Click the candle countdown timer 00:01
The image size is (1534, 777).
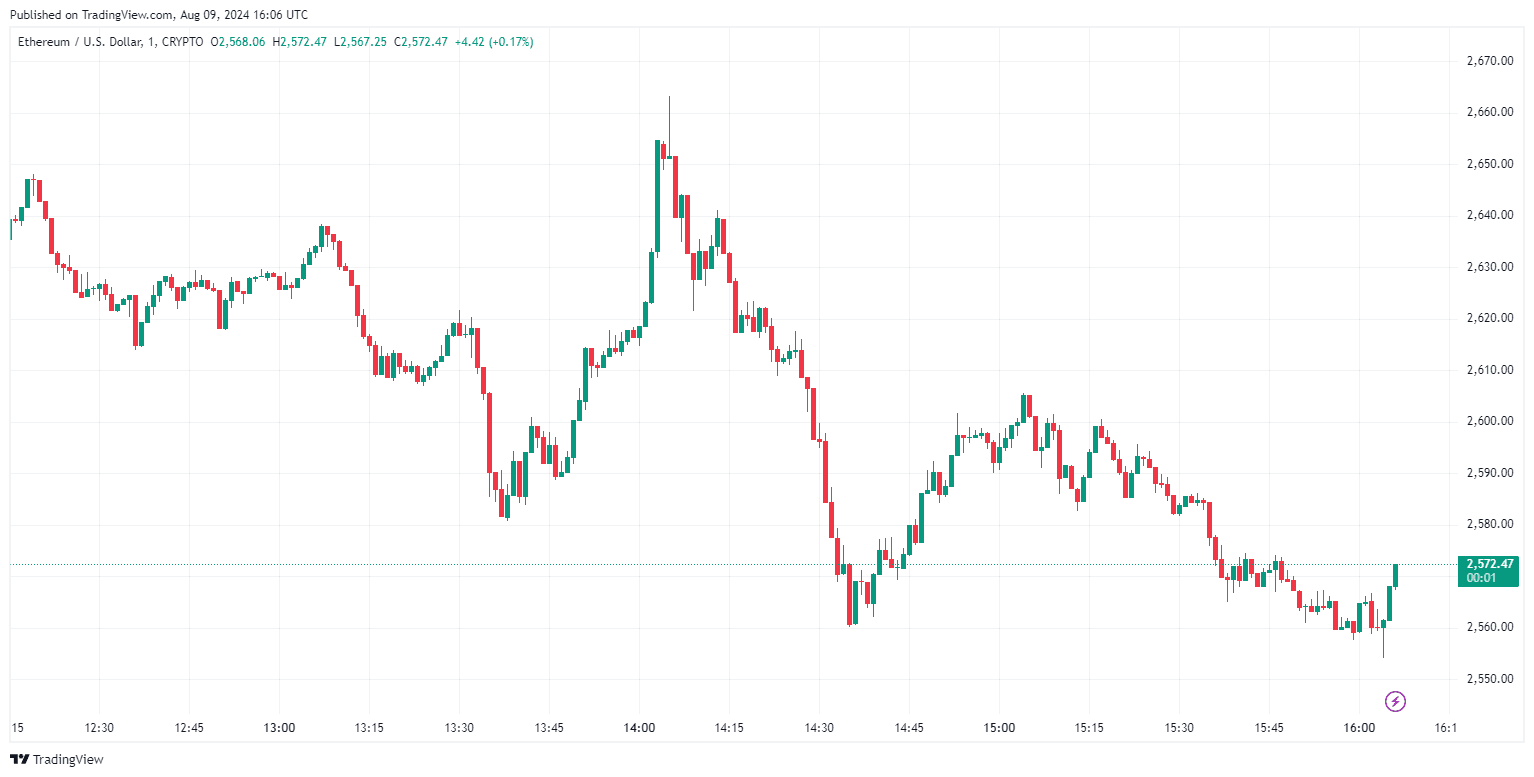click(x=1480, y=578)
